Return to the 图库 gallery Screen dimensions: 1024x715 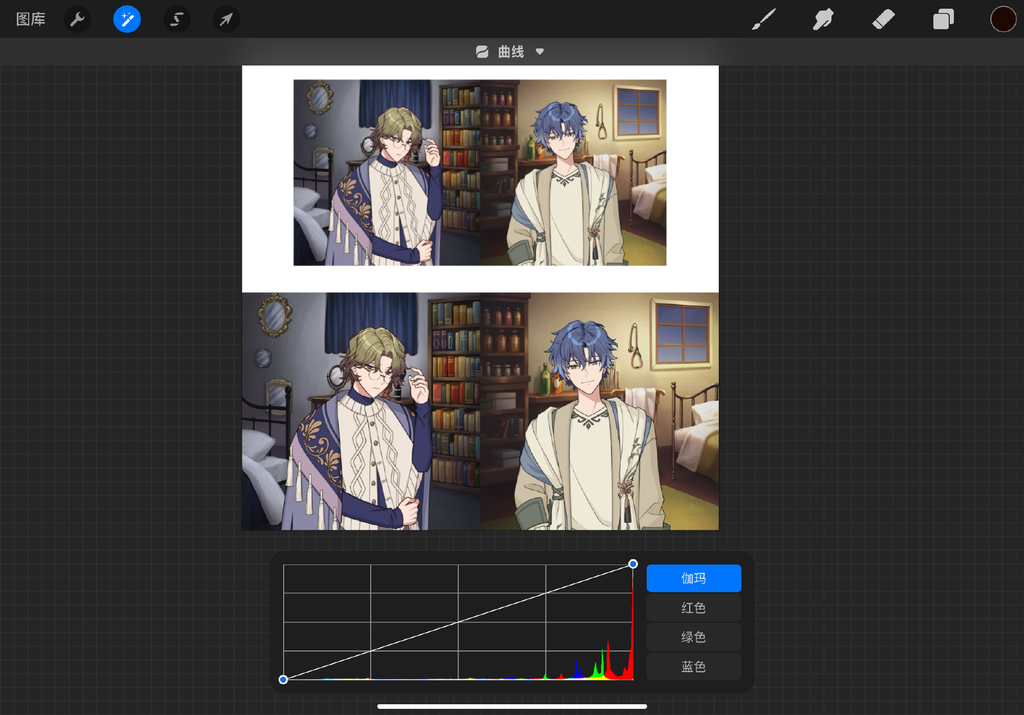point(31,19)
